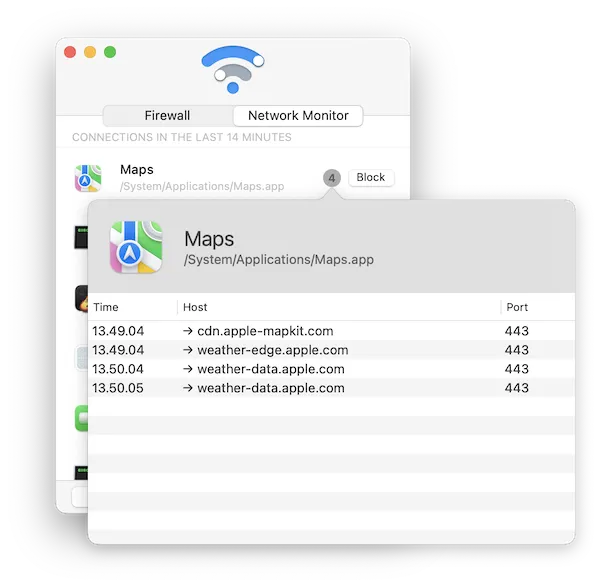Click the green Messages app icon

pos(82,418)
